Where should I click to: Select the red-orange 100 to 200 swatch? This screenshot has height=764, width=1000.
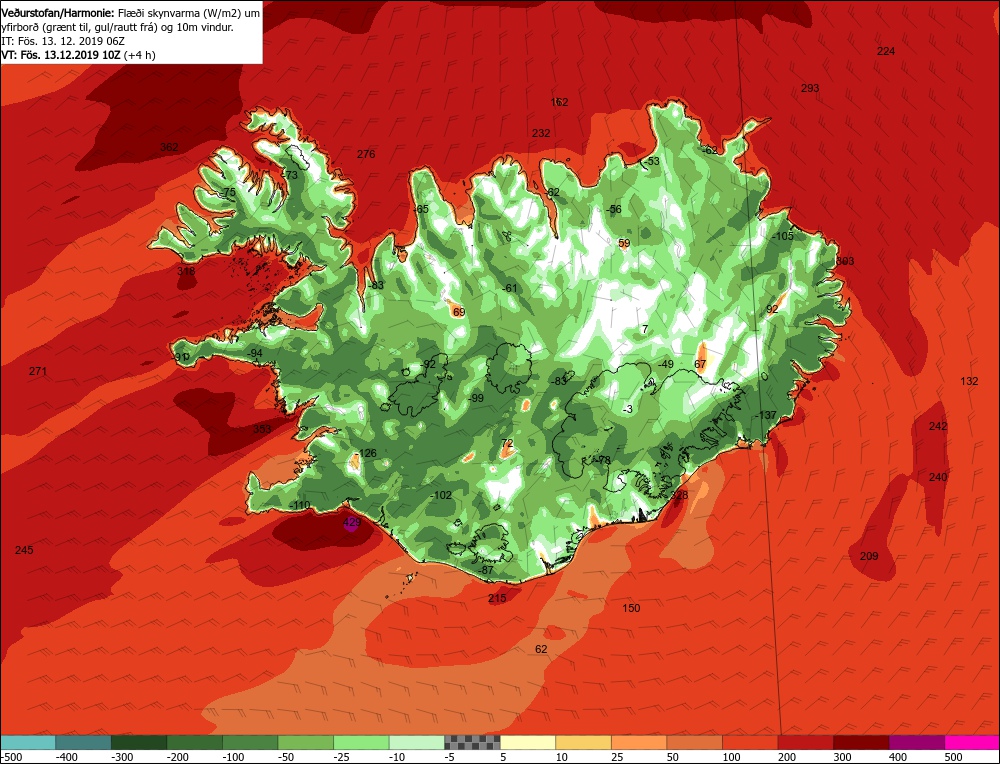point(749,743)
